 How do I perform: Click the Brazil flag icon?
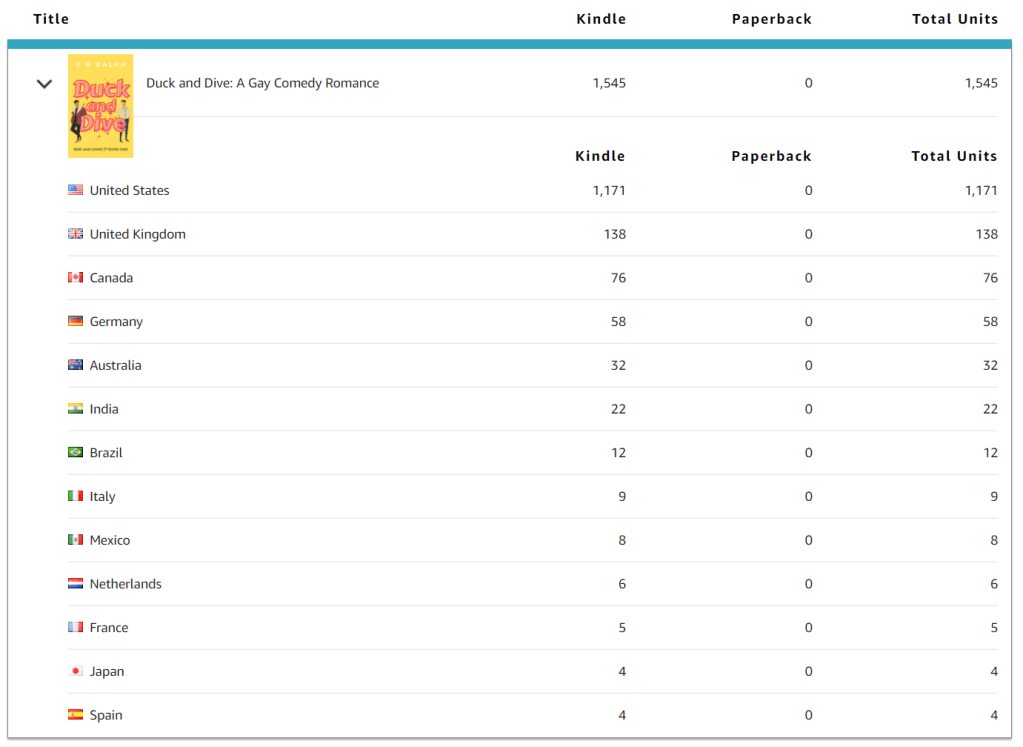[76, 452]
